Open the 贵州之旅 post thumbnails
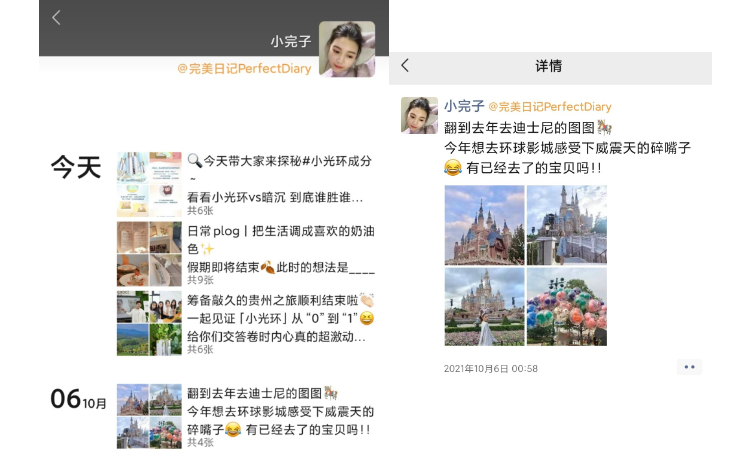This screenshot has height=470, width=750. (149, 323)
